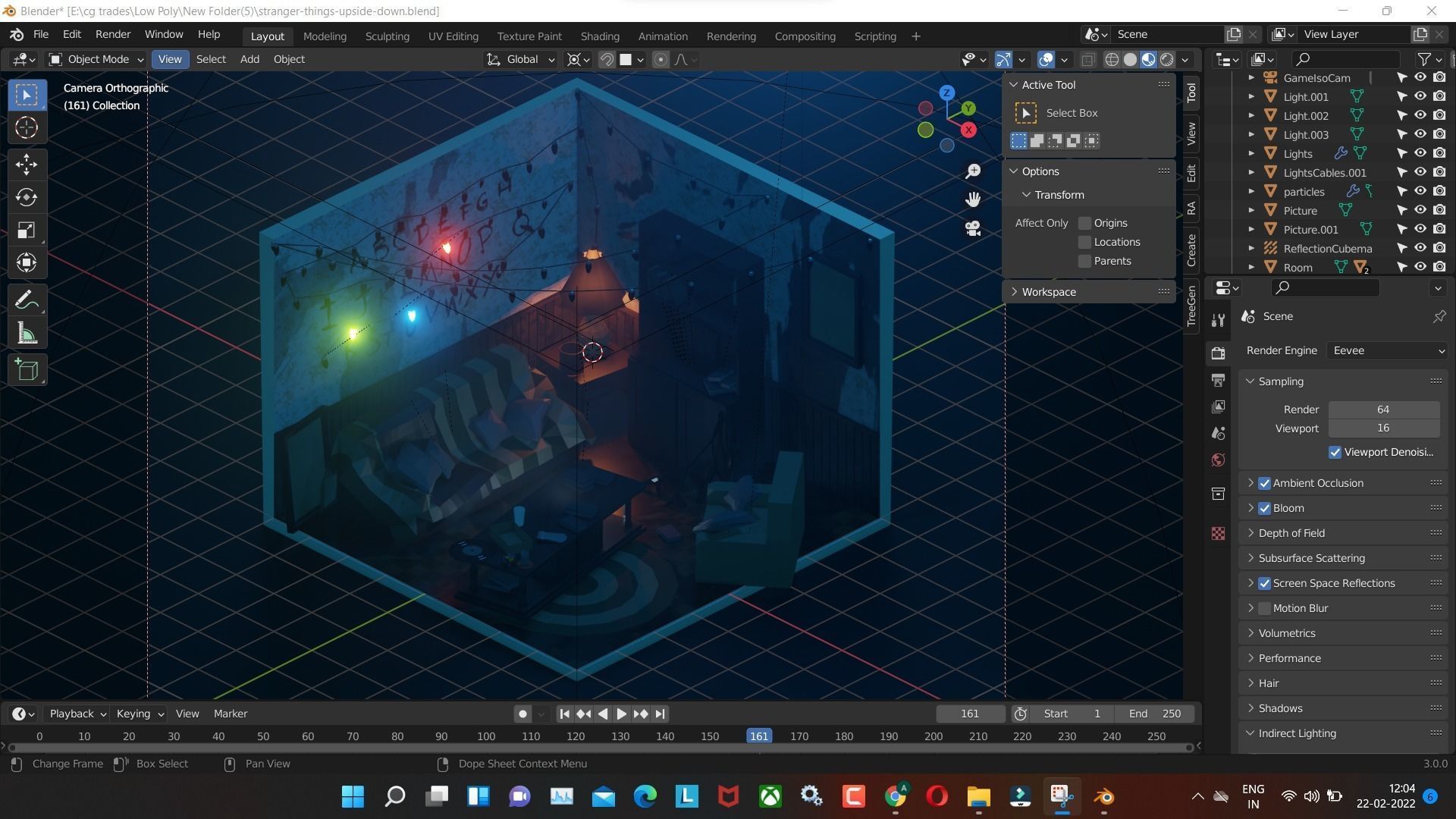
Task: Open the Scene properties tab icon
Action: 1218,433
